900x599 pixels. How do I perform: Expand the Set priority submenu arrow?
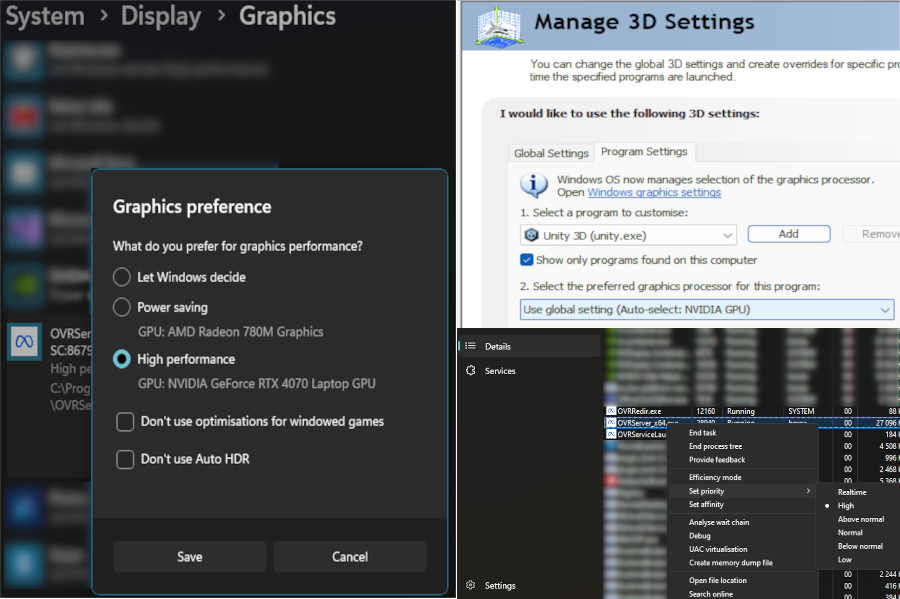tap(808, 491)
